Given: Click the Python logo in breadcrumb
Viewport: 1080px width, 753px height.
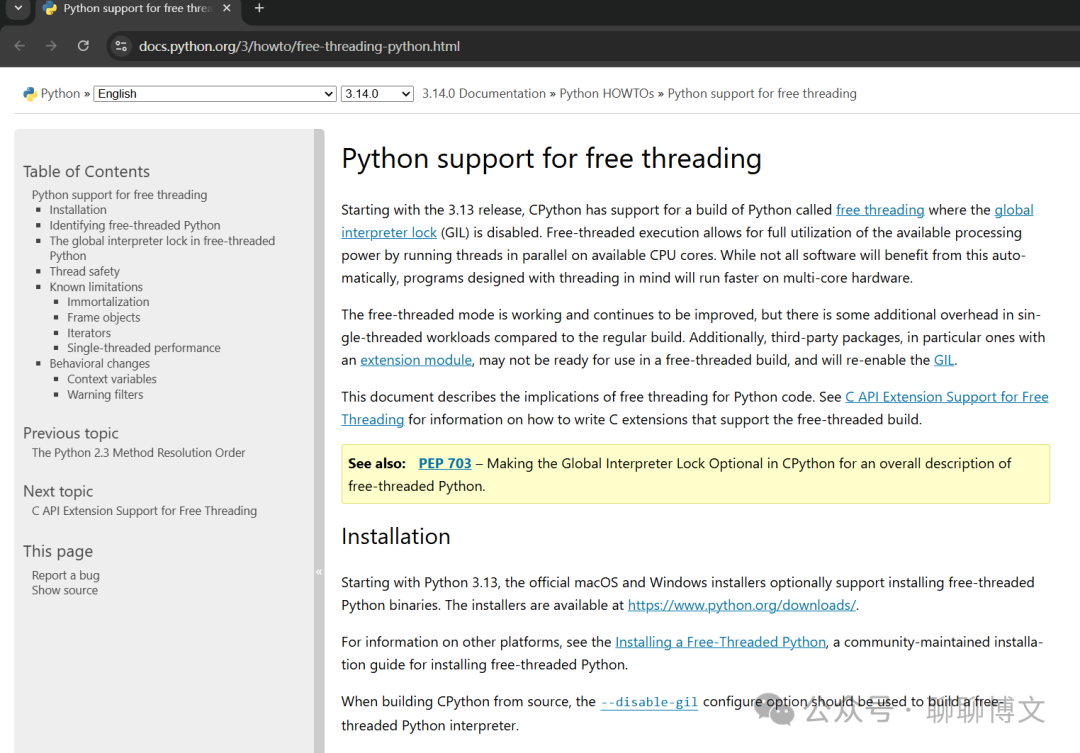Looking at the screenshot, I should (30, 94).
